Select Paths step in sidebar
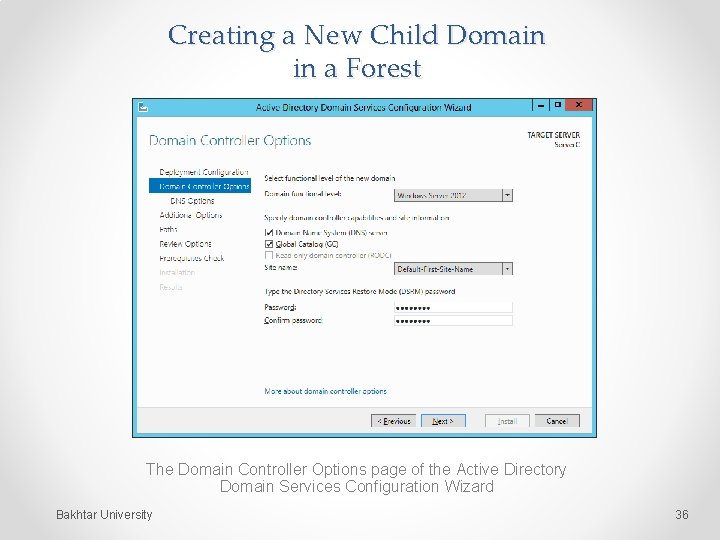This screenshot has height=540, width=720. click(x=168, y=229)
